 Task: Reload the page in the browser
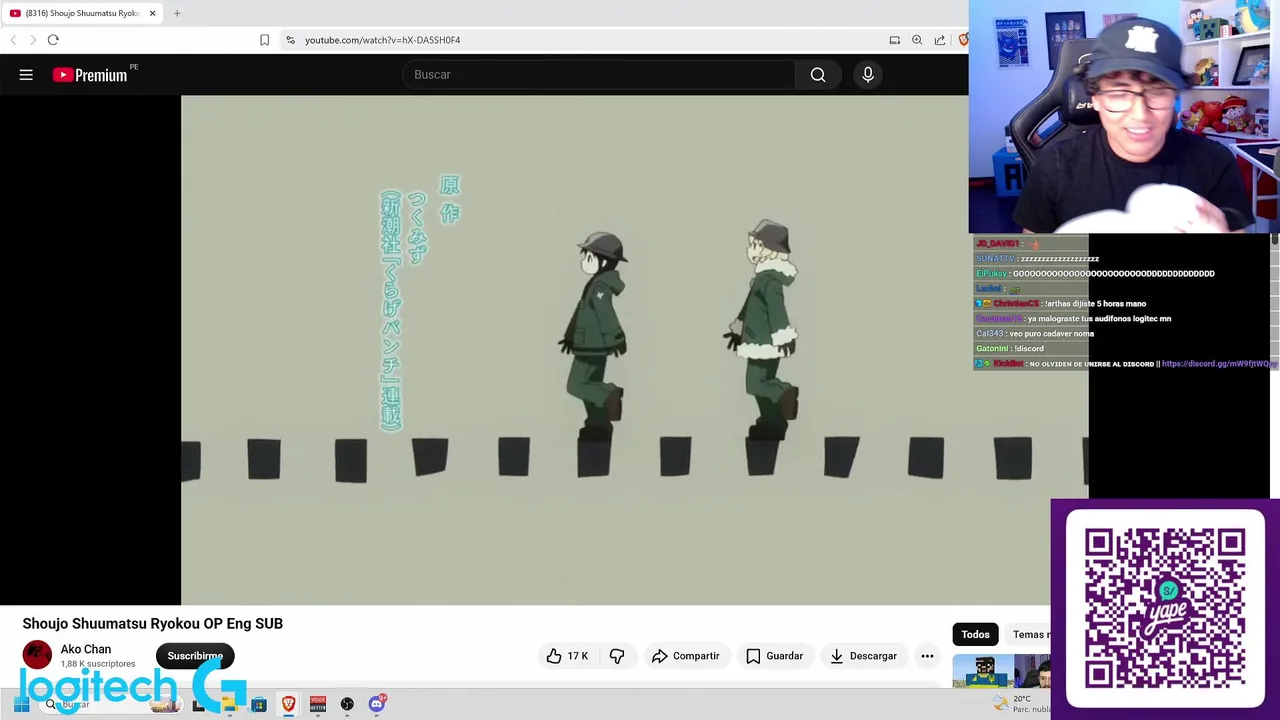[53, 40]
